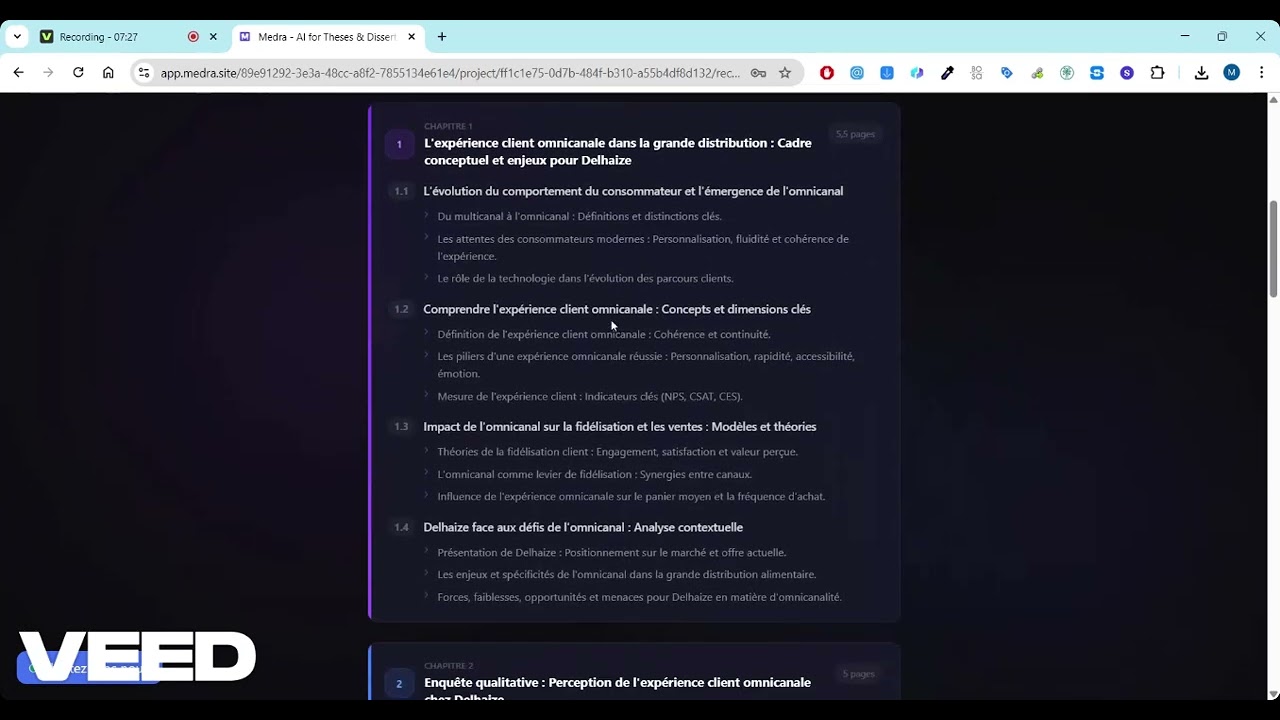1280x720 pixels.
Task: Bookmark this page with the star
Action: pyautogui.click(x=785, y=73)
